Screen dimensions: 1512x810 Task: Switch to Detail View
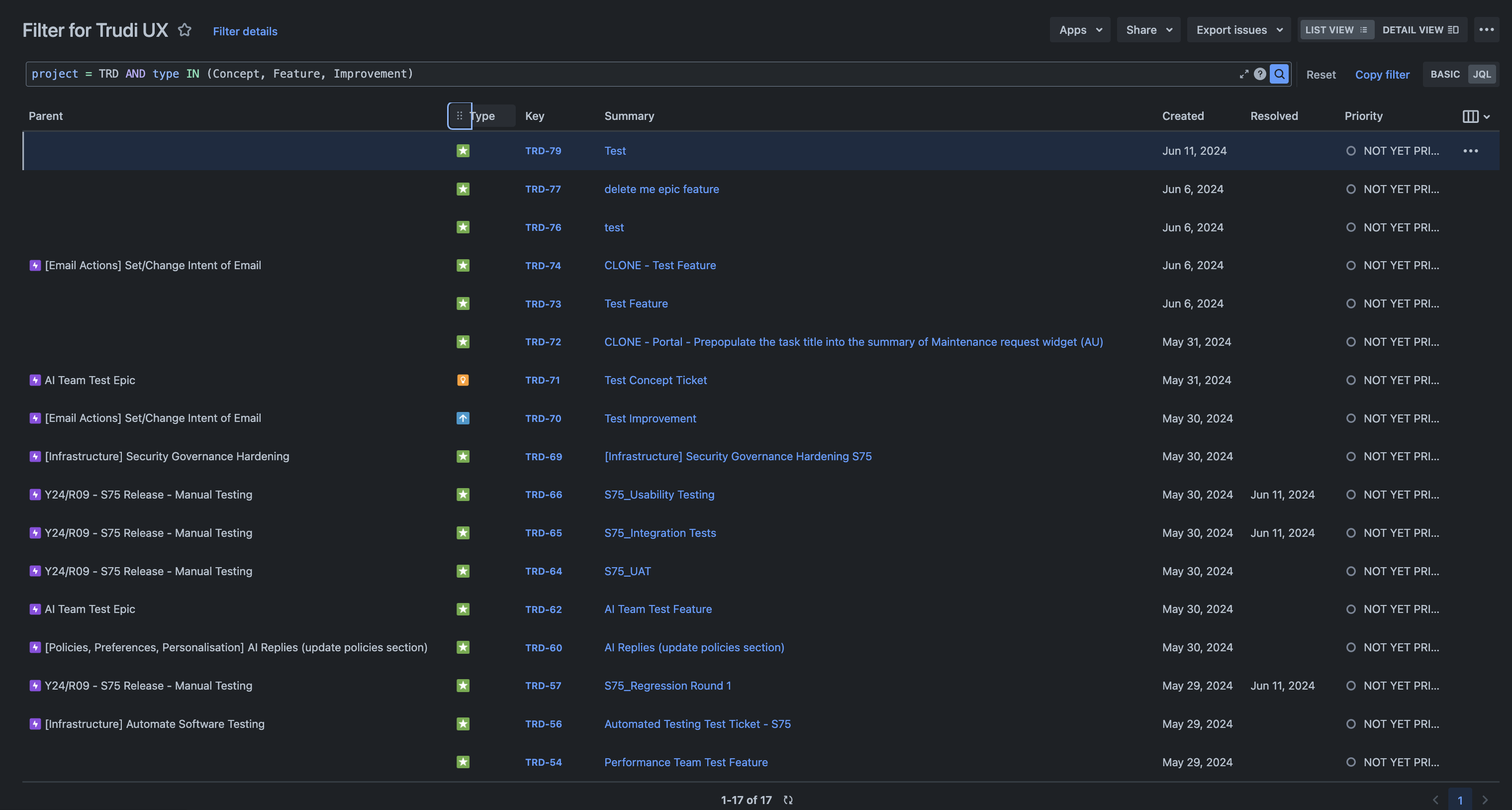click(1420, 30)
